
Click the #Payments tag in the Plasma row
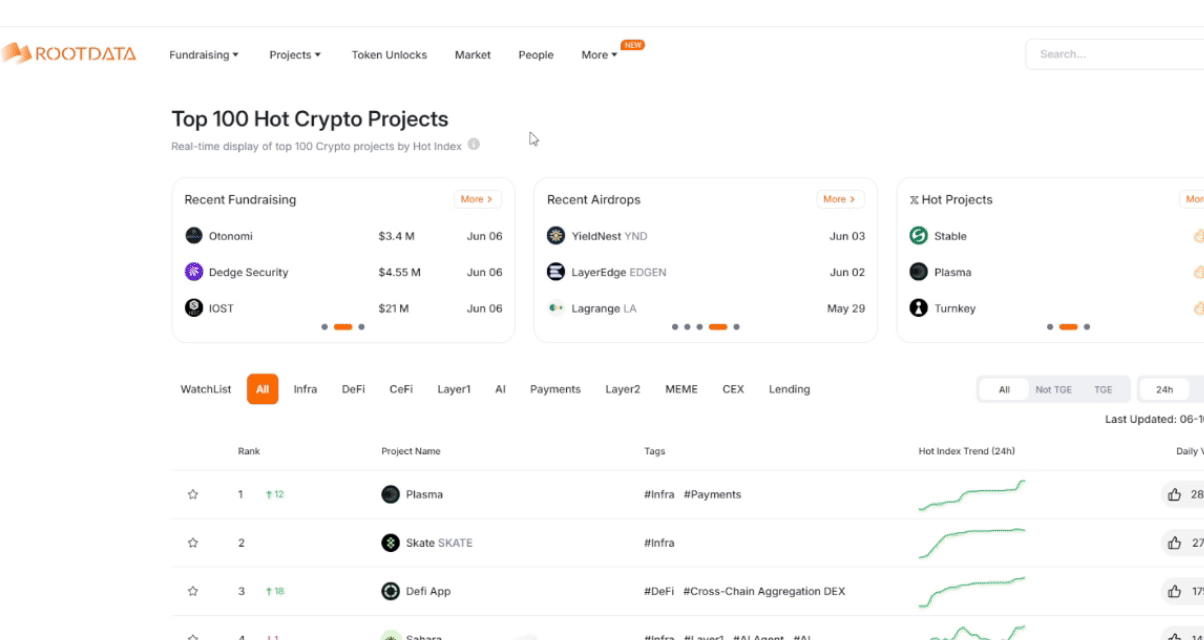tap(712, 494)
